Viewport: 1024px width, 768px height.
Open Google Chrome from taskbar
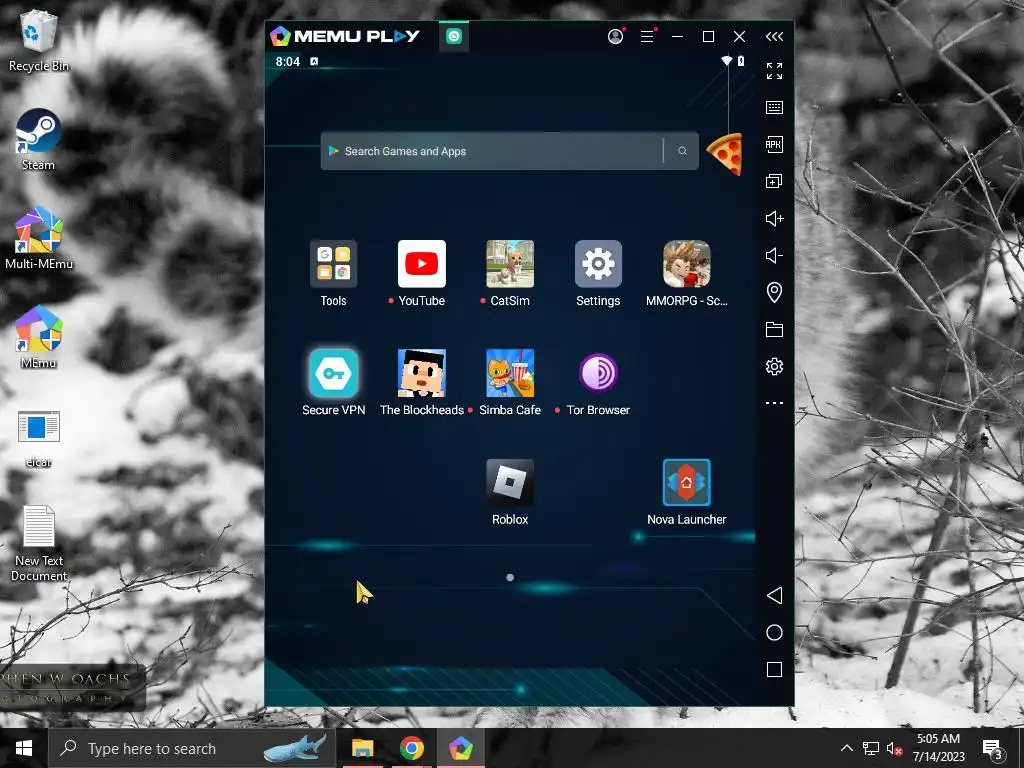click(x=411, y=748)
